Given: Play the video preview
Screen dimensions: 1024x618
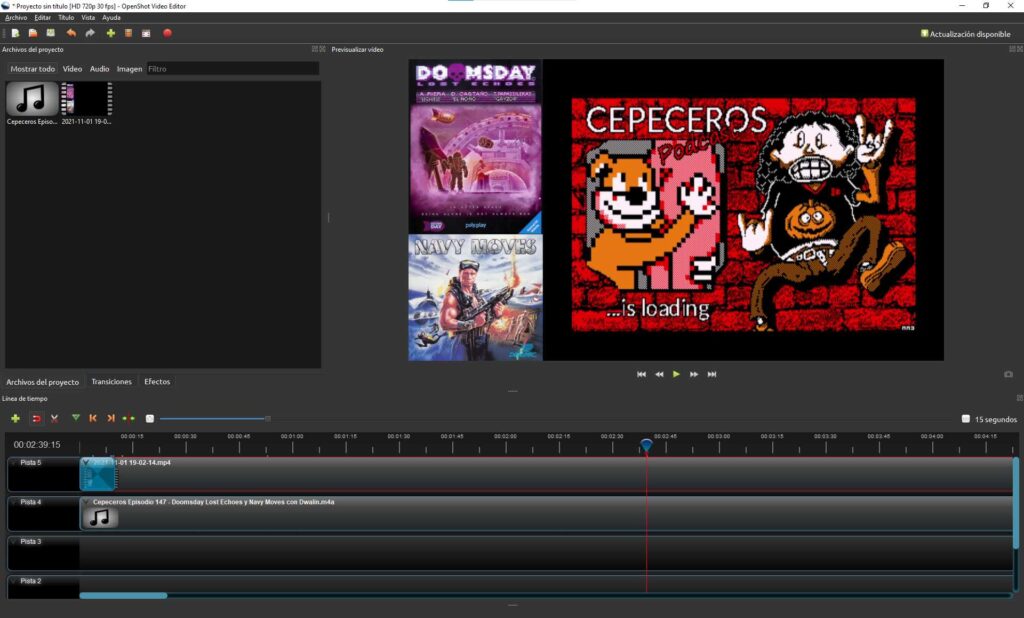Looking at the screenshot, I should click(677, 374).
